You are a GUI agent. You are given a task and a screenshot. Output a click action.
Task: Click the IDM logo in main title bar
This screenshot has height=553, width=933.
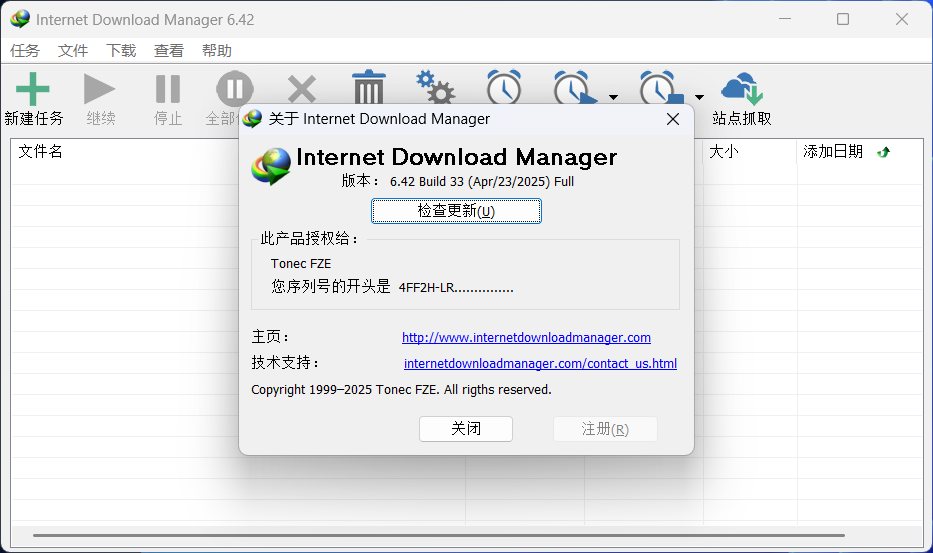20,19
